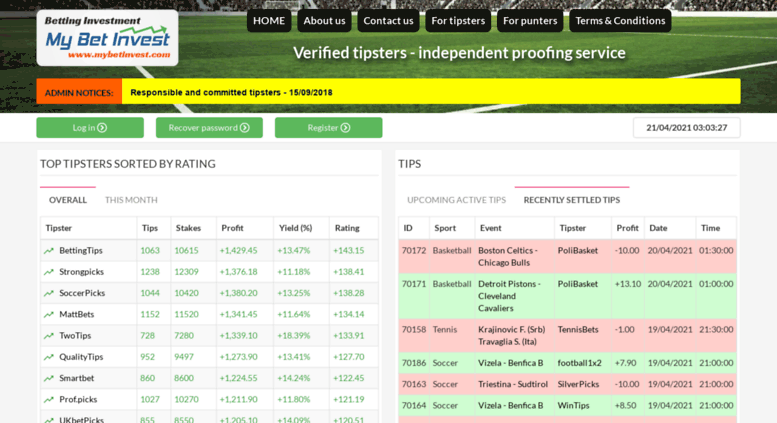Click trend icon beside MattBets
Viewport: 777px width, 423px height.
coord(49,315)
